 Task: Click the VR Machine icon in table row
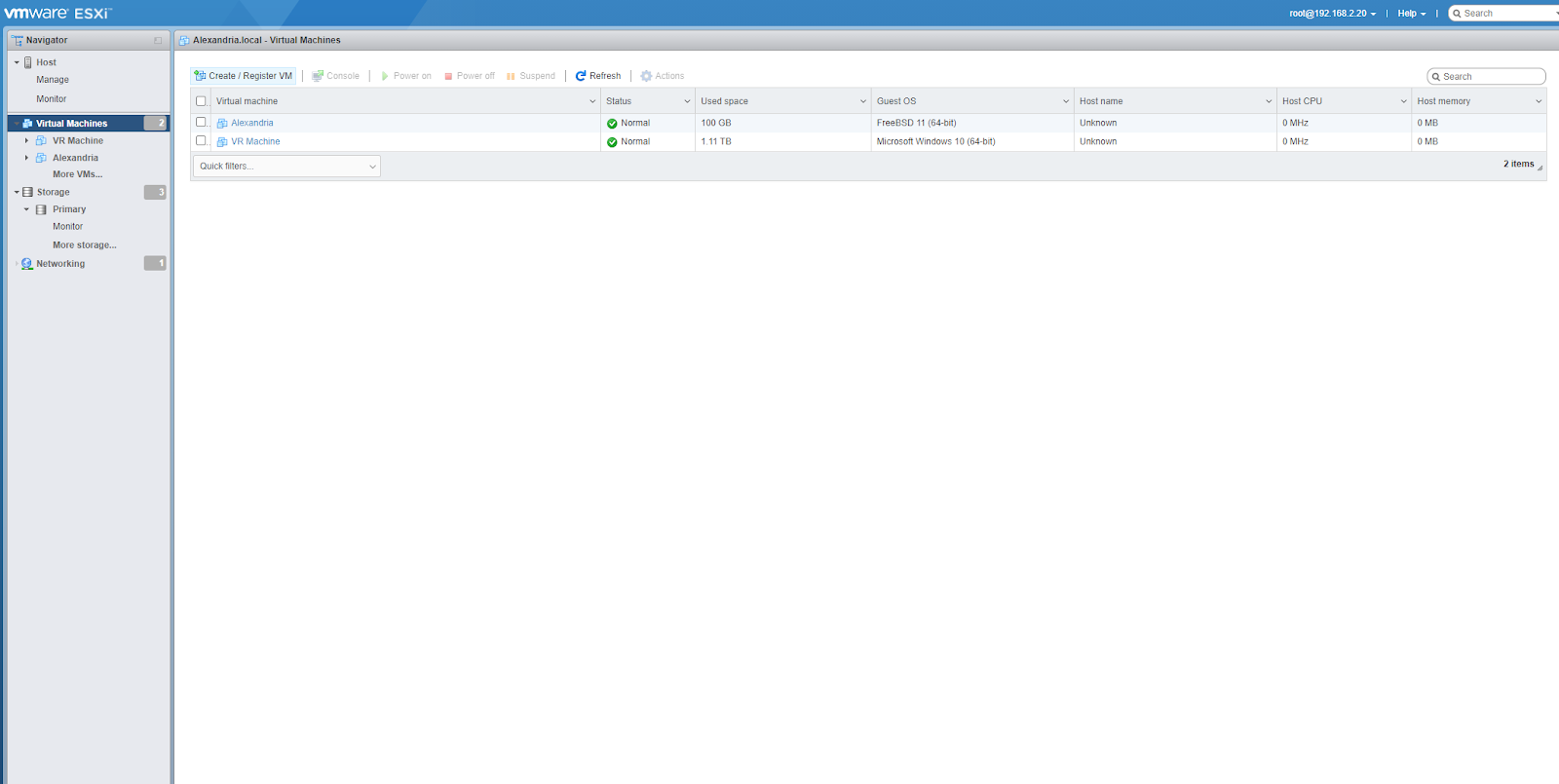(222, 142)
